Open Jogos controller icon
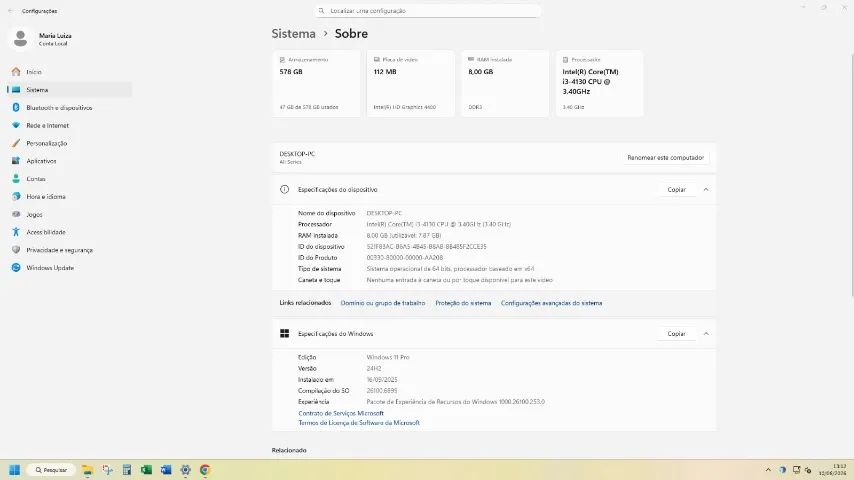This screenshot has height=480, width=854. 16,214
